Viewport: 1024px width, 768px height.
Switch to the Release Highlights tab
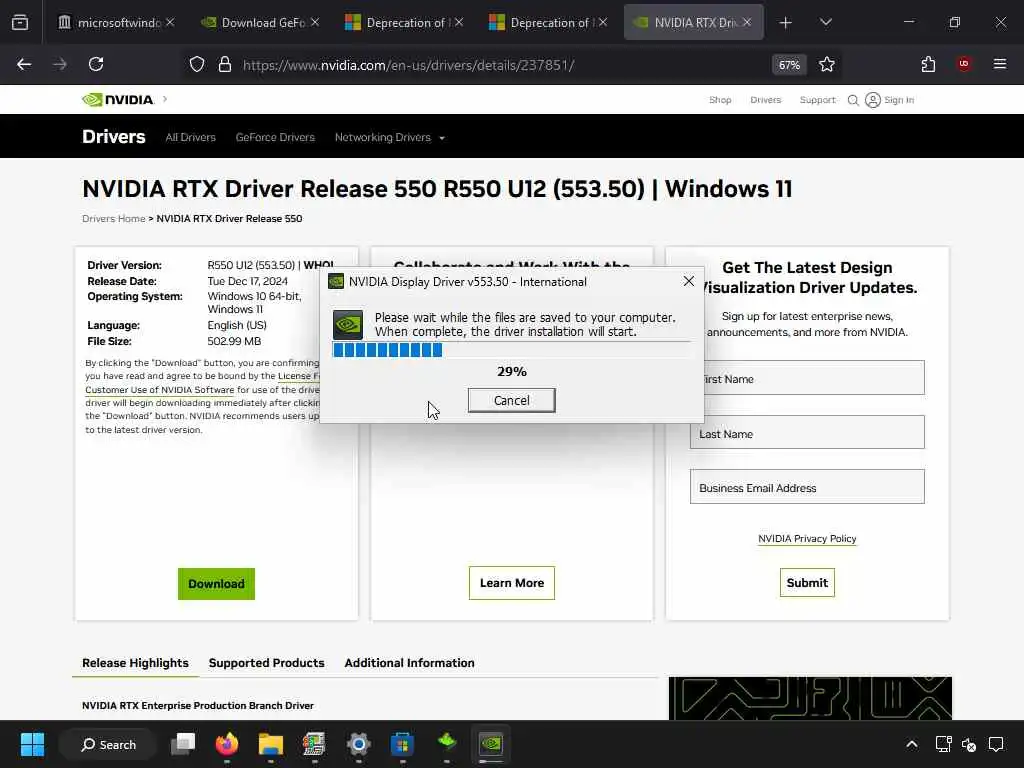pos(135,663)
